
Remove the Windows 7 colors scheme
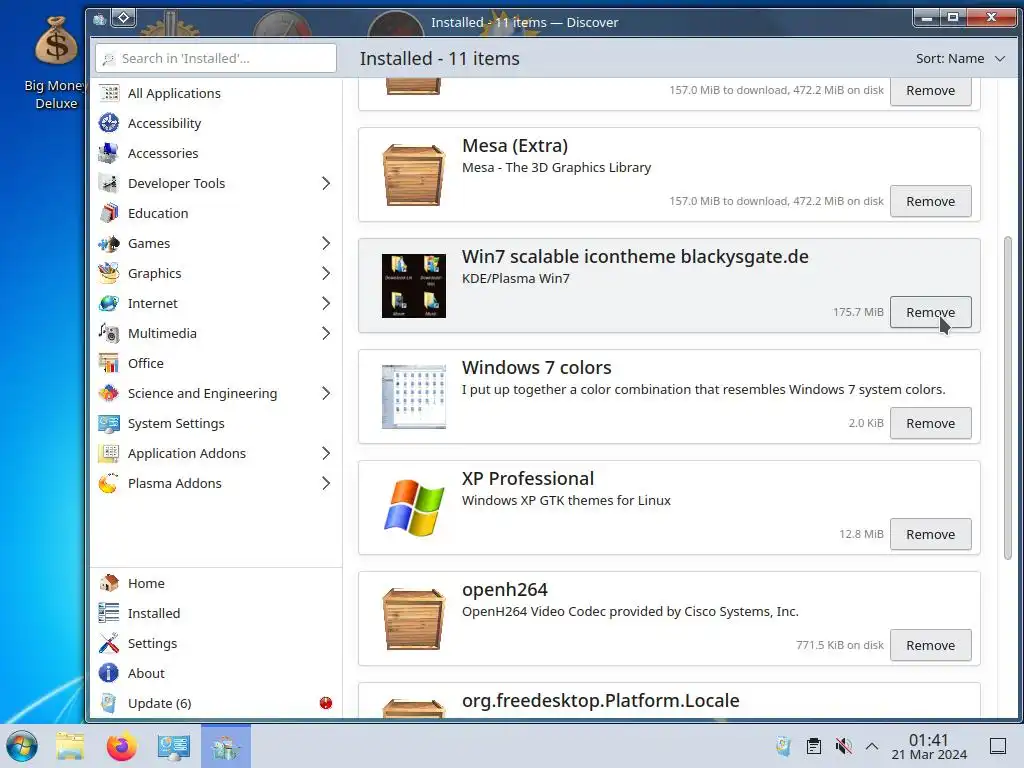[931, 424]
